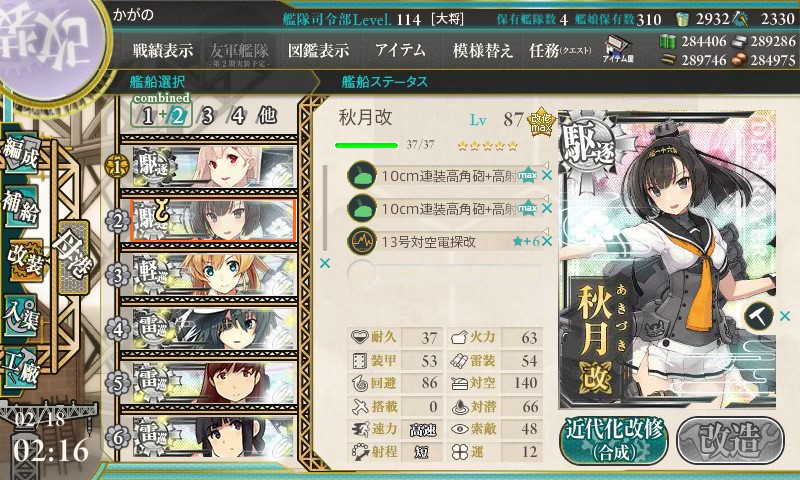Image resolution: width=800 pixels, height=480 pixels.
Task: Open the 他 other ships tab
Action: point(267,116)
